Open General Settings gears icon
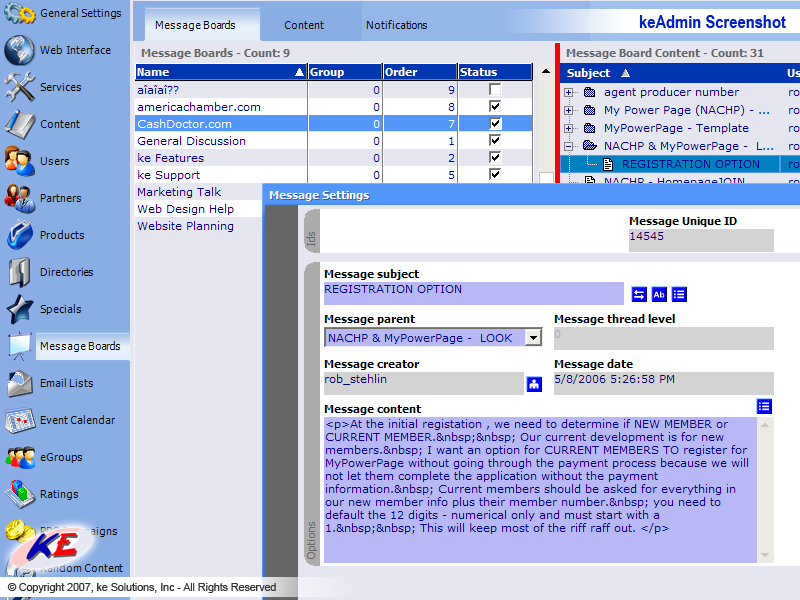 [x=19, y=13]
